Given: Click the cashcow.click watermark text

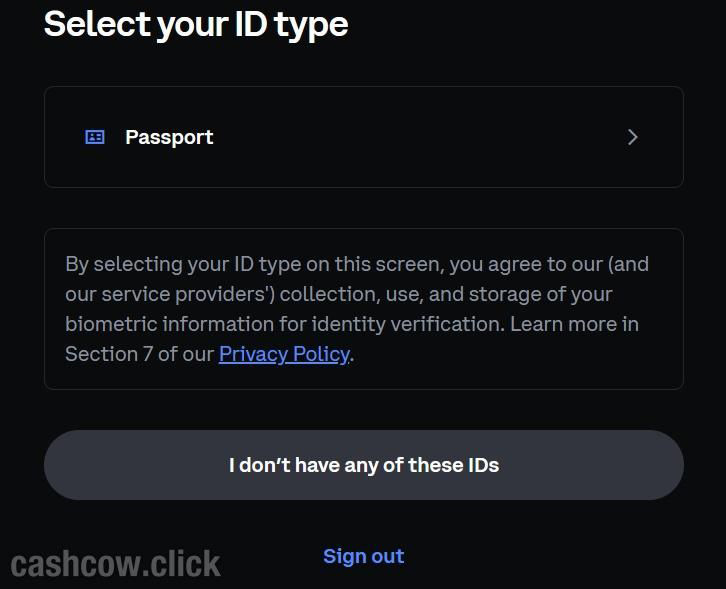Looking at the screenshot, I should click(116, 564).
